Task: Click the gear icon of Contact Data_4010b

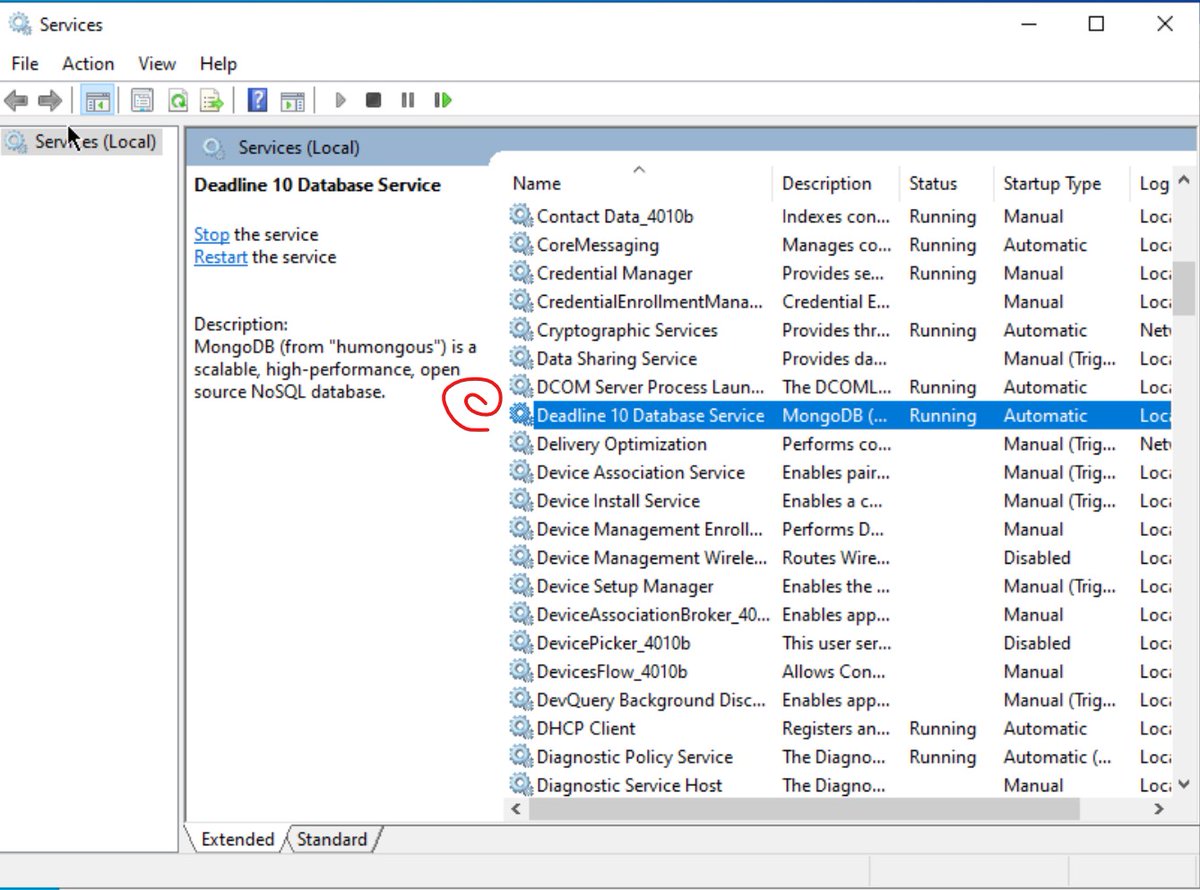Action: pos(521,216)
